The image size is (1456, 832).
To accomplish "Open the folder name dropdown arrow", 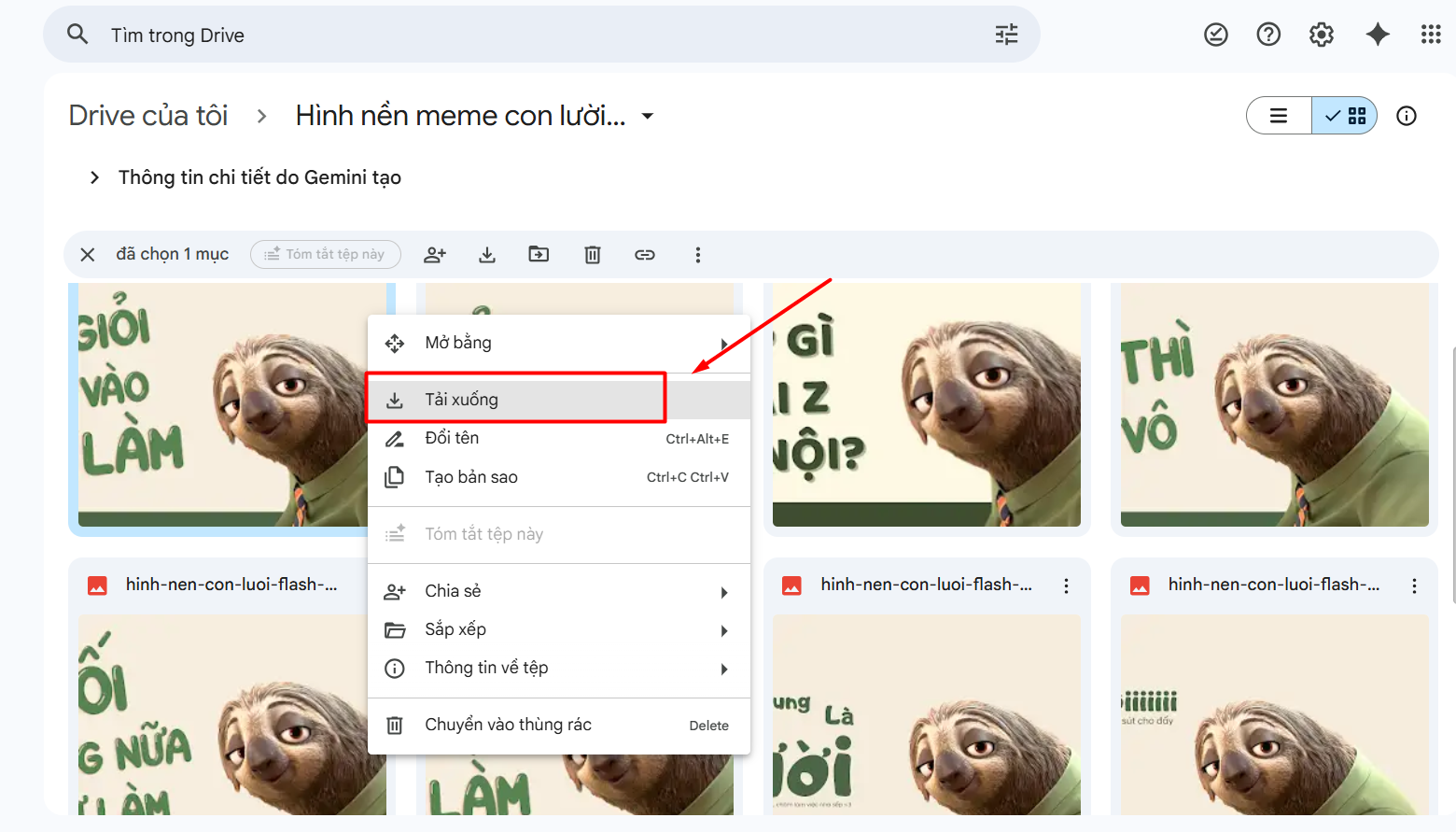I will (648, 117).
